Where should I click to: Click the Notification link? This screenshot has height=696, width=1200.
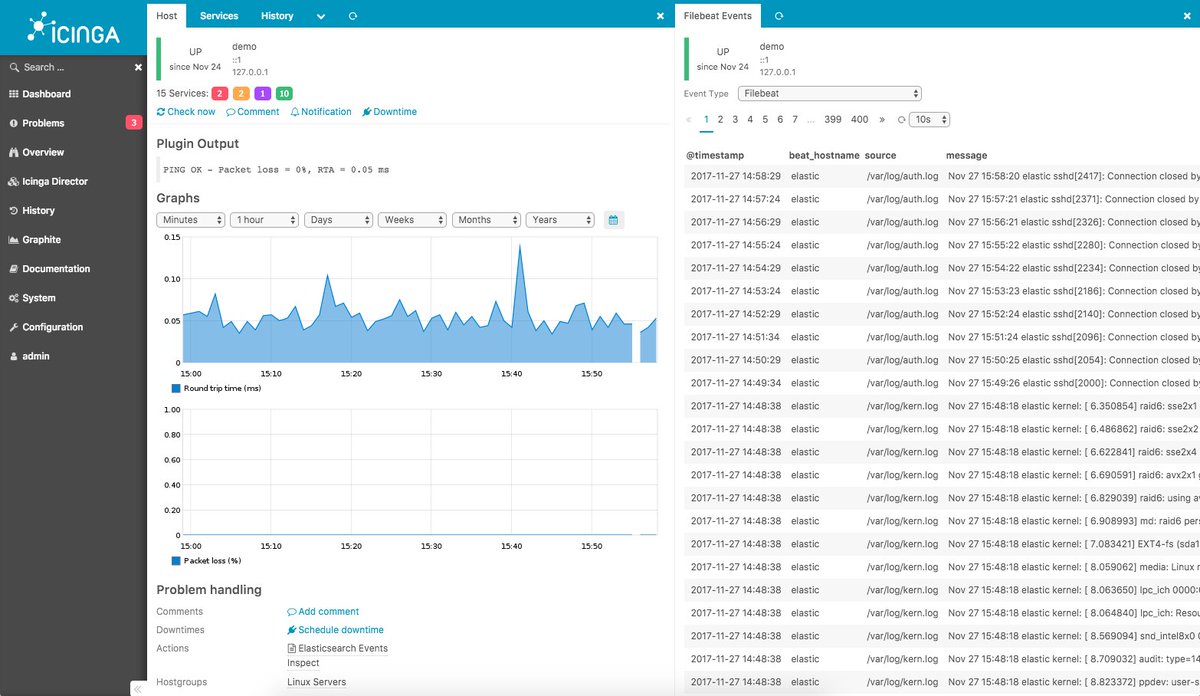[x=321, y=112]
